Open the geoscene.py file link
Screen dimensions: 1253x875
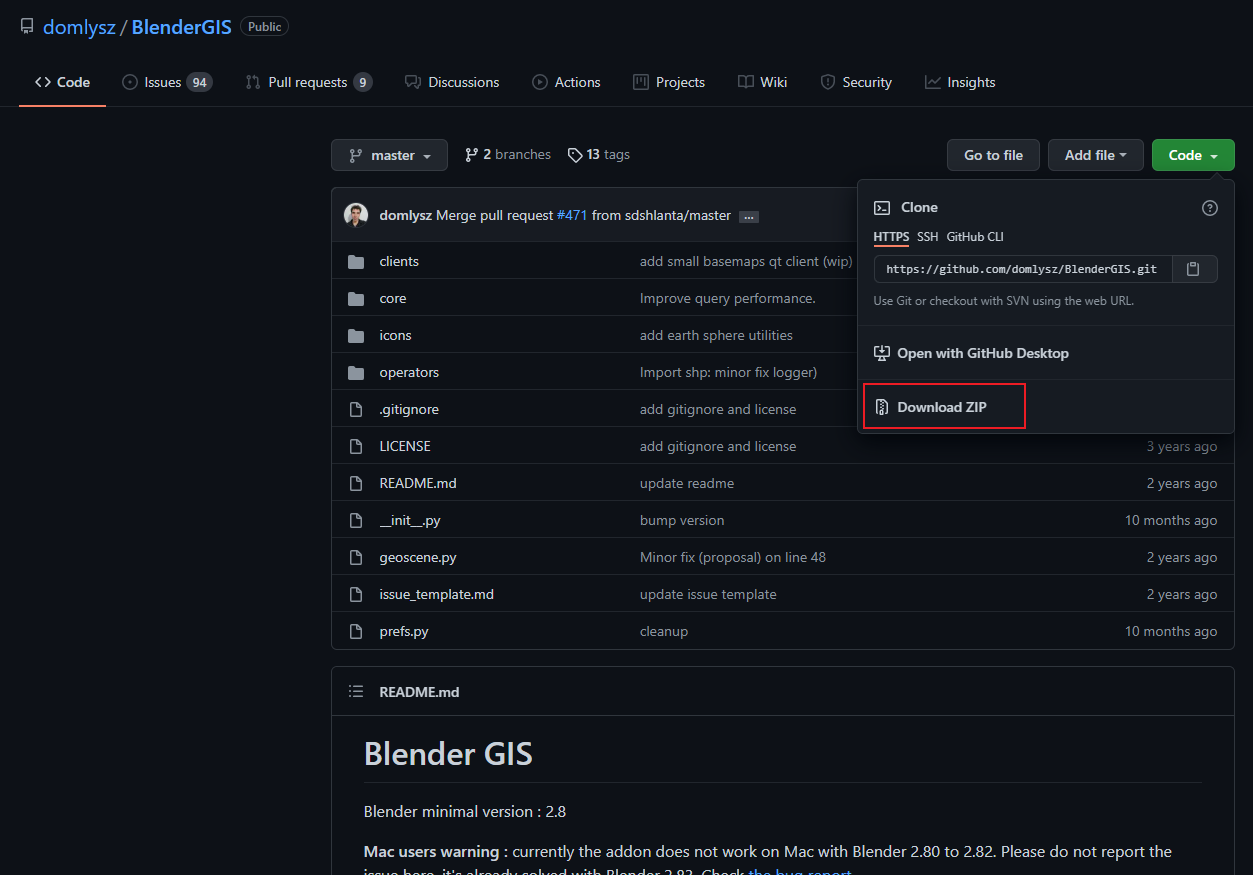click(x=418, y=558)
